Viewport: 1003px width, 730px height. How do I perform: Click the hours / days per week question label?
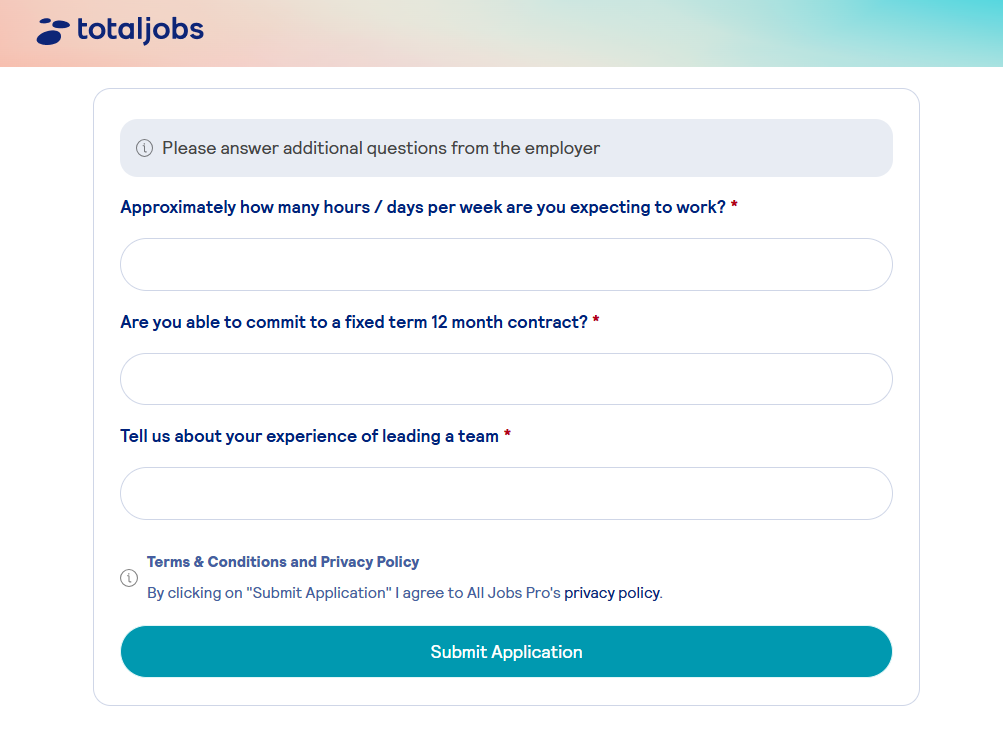(x=423, y=207)
